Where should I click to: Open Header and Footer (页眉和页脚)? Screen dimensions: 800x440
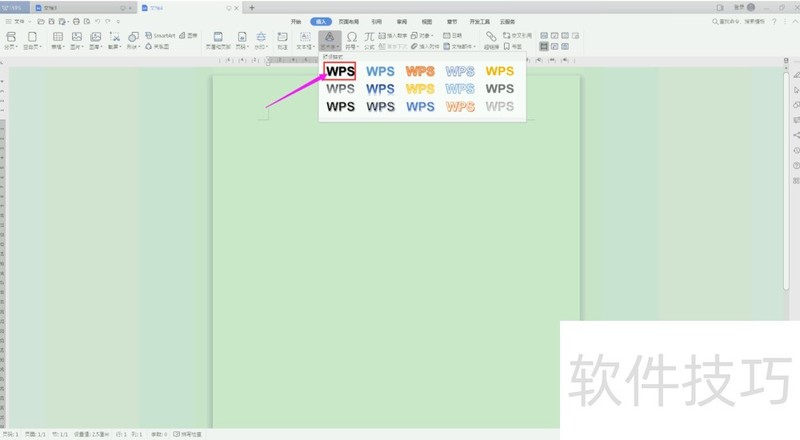click(218, 40)
